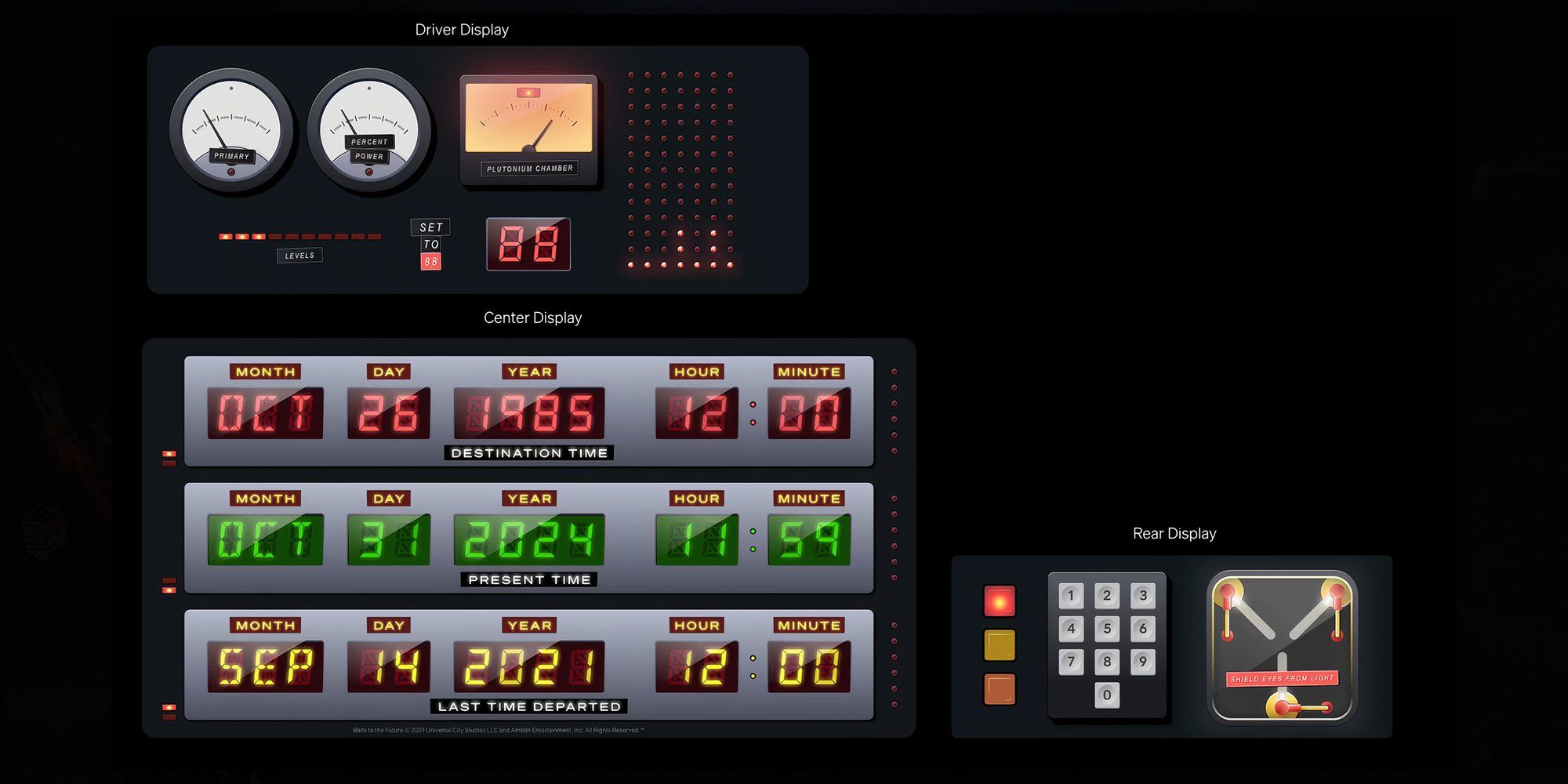This screenshot has height=784, width=1568.
Task: Click the copyright notice text
Action: click(x=499, y=730)
